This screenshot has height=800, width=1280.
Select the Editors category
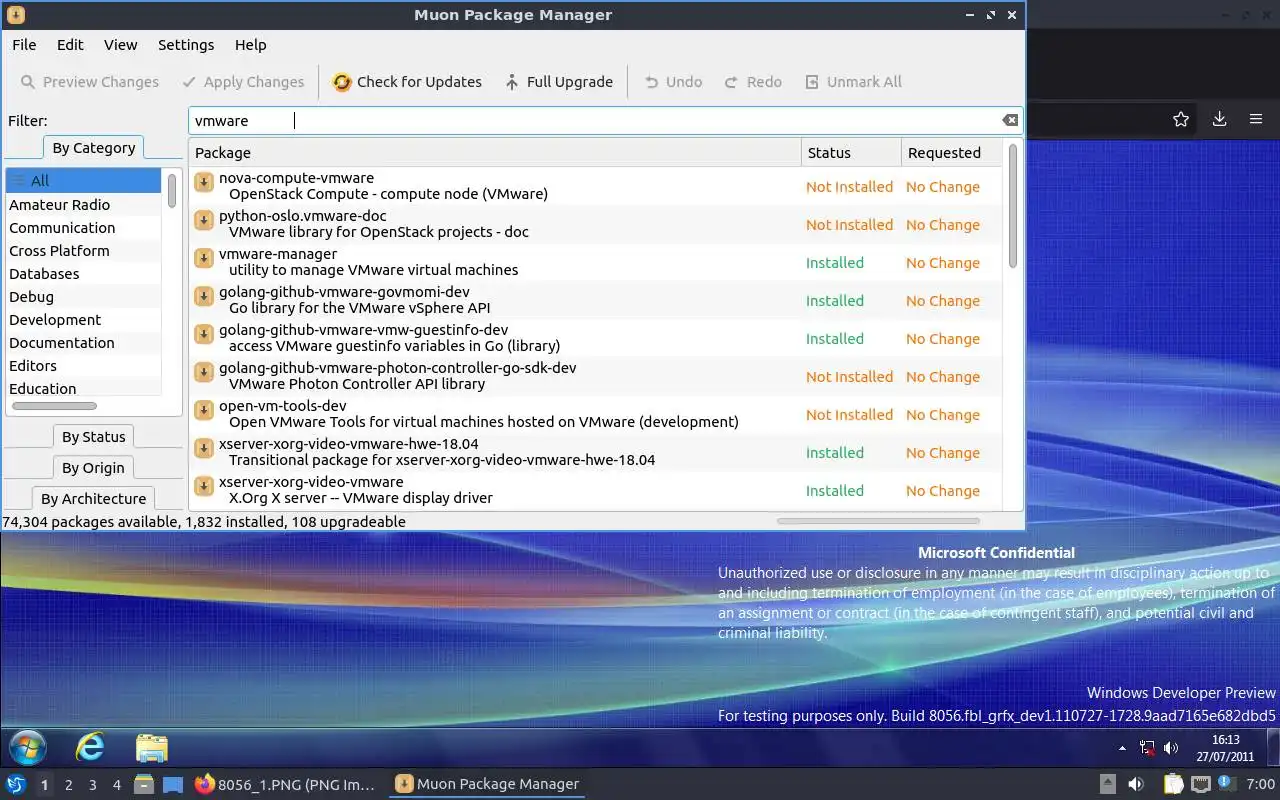(84, 366)
